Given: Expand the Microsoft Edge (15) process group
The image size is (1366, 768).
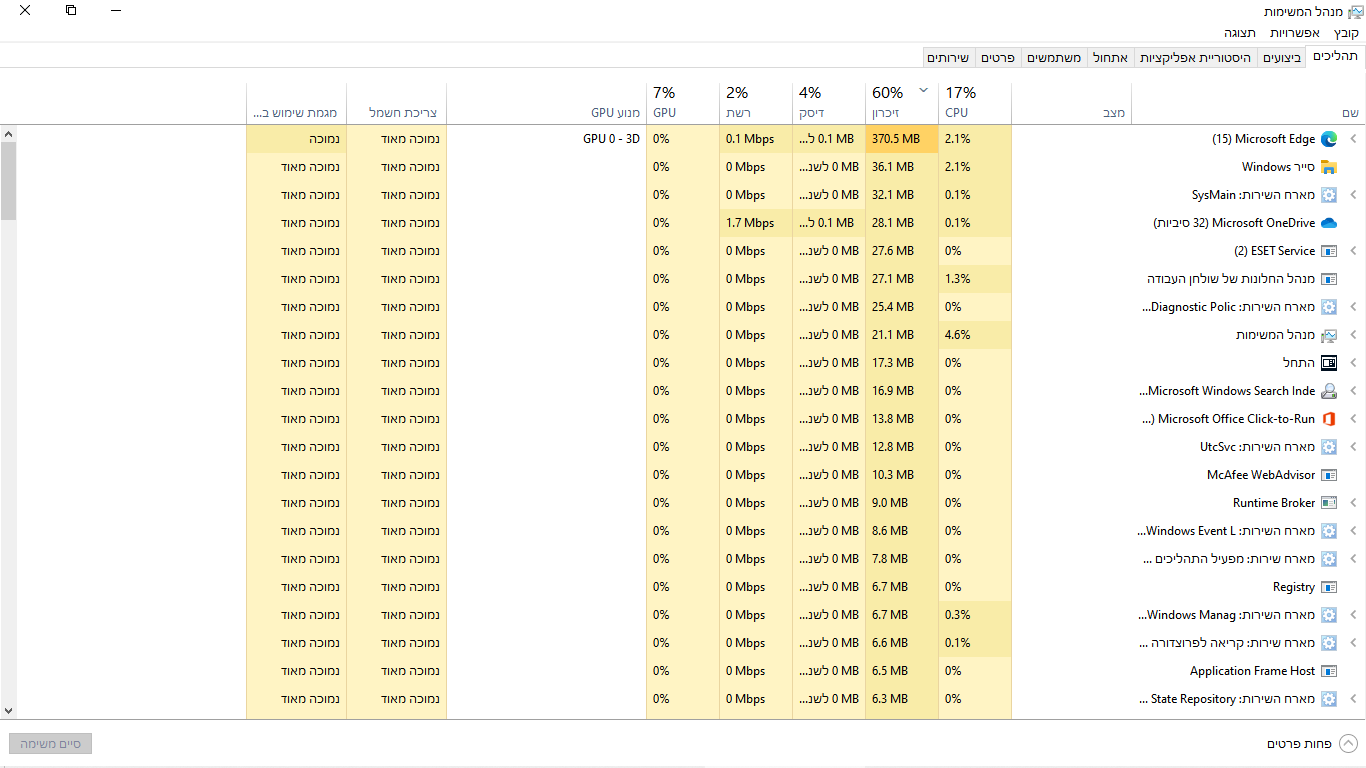Looking at the screenshot, I should pyautogui.click(x=1354, y=139).
